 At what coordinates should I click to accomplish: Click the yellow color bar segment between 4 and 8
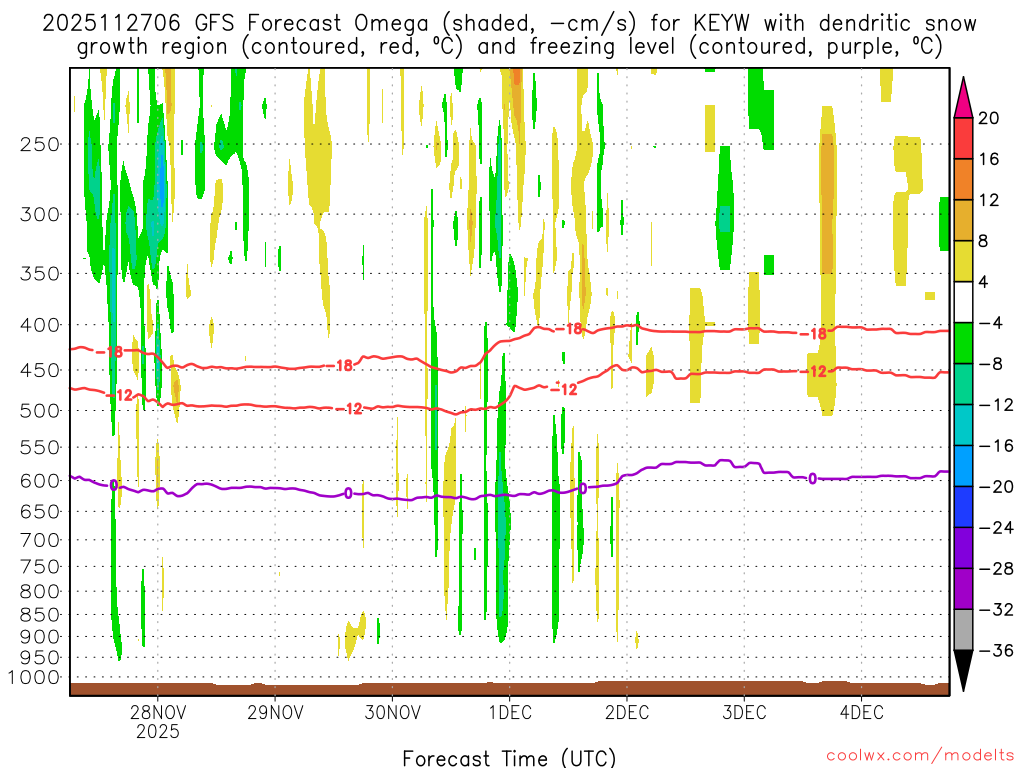(964, 261)
